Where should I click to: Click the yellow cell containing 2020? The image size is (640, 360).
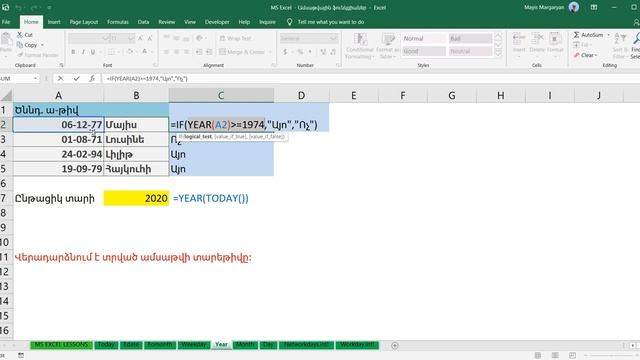136,198
